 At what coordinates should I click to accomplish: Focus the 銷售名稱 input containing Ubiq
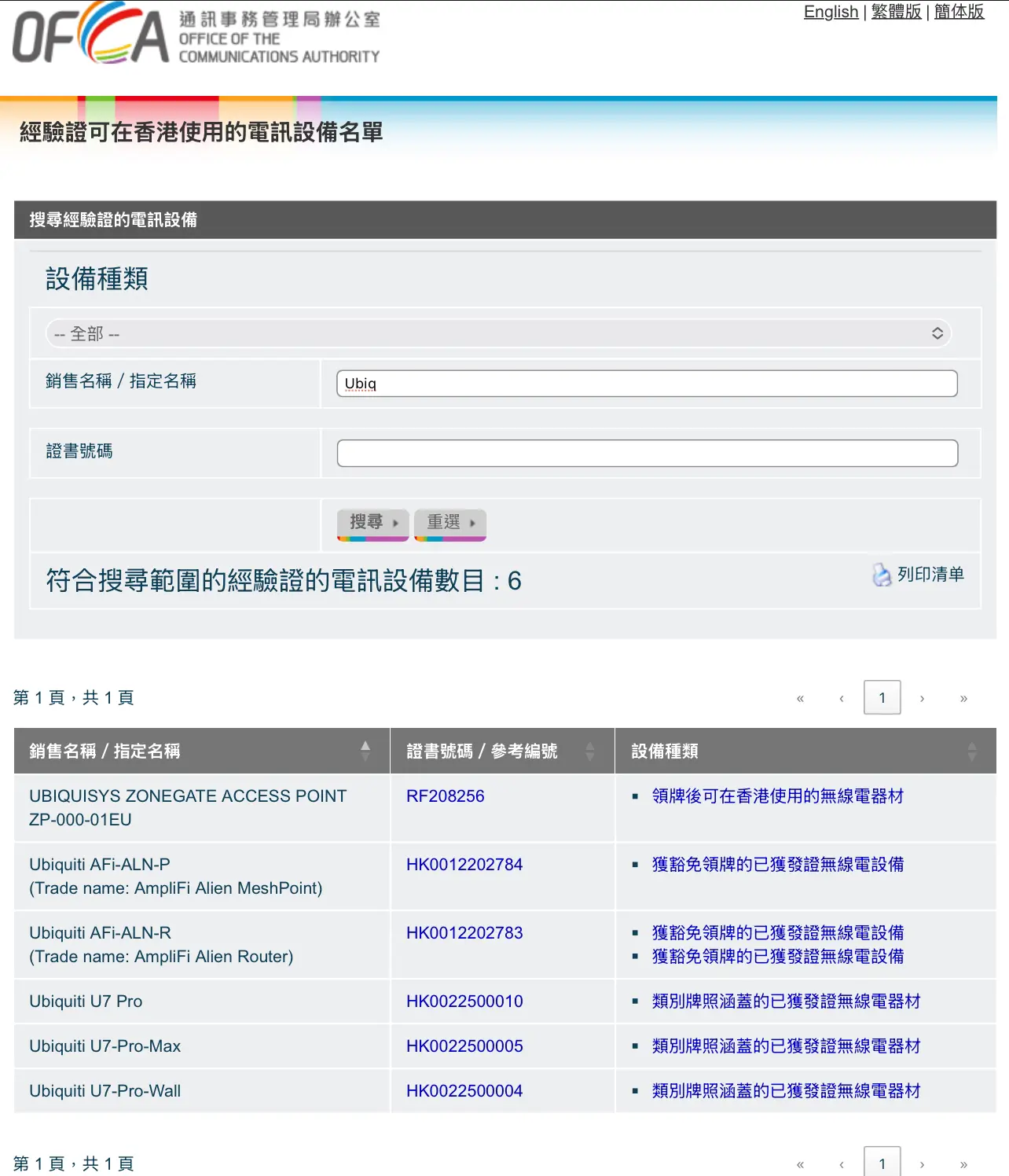tap(647, 384)
